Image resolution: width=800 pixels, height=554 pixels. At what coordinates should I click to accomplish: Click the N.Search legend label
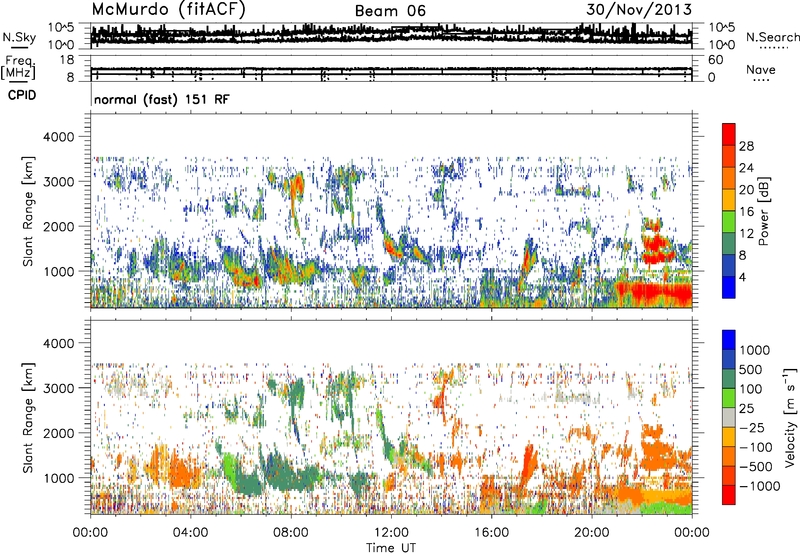pos(772,37)
